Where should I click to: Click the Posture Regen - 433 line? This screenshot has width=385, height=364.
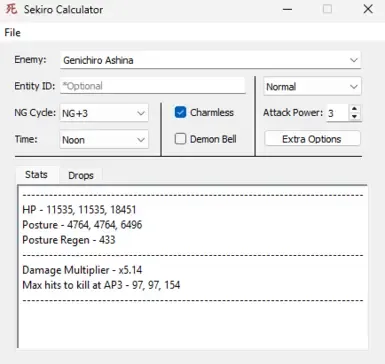point(69,240)
